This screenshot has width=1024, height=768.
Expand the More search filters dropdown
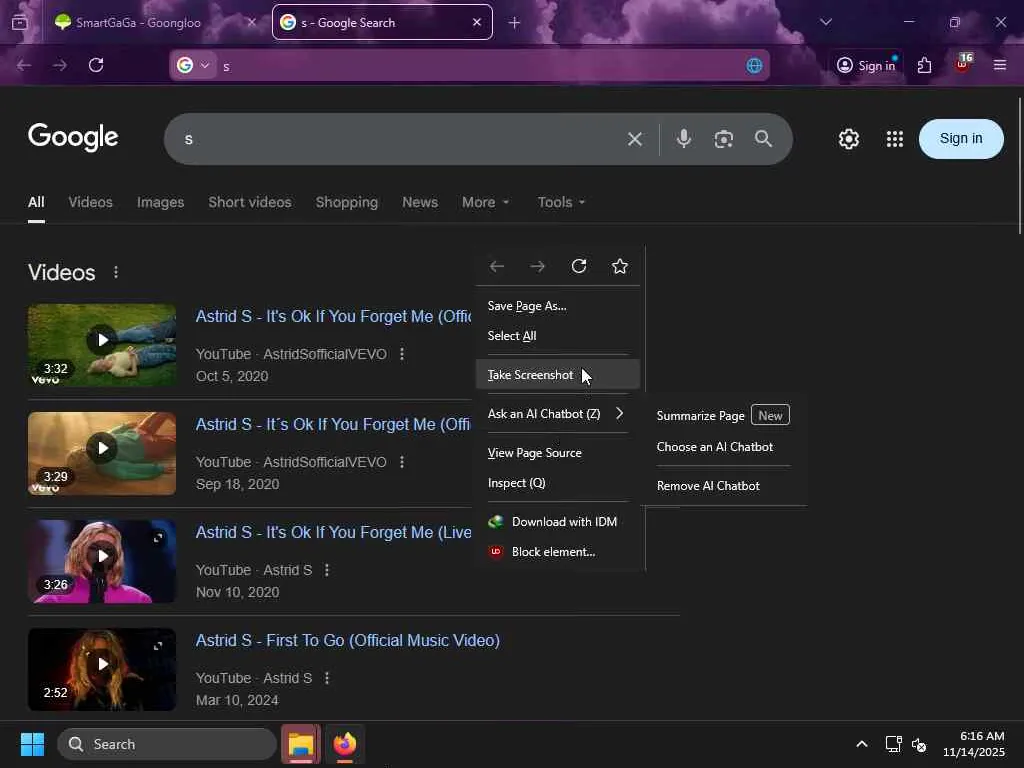pos(485,202)
